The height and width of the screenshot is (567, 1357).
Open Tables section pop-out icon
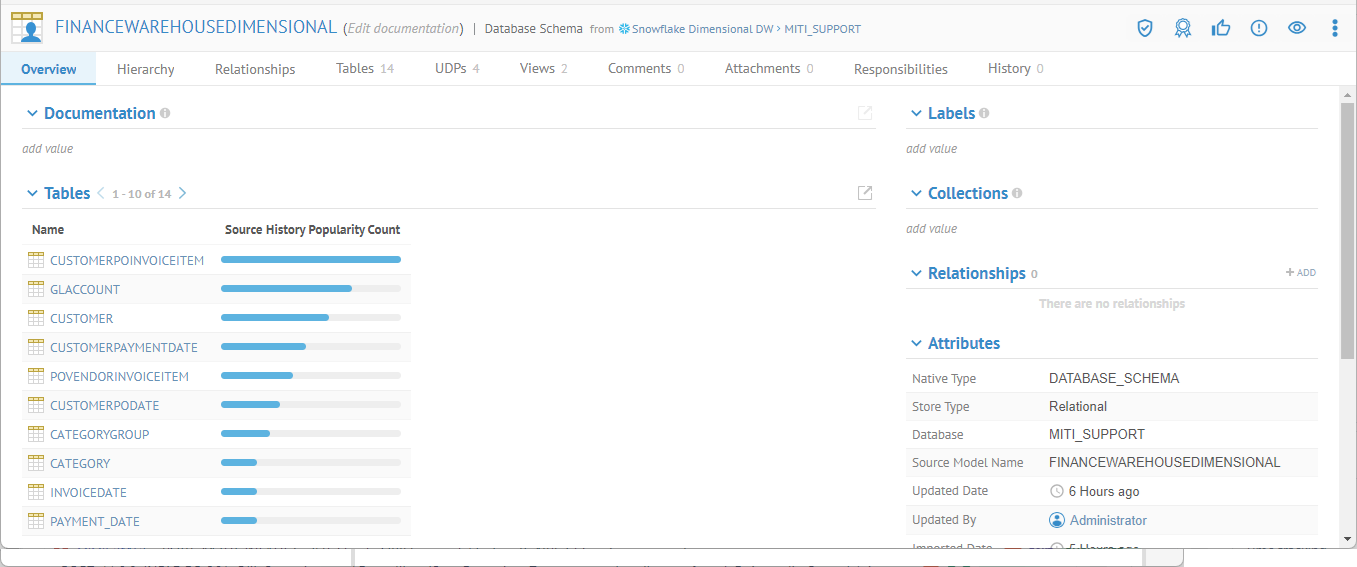tap(865, 193)
